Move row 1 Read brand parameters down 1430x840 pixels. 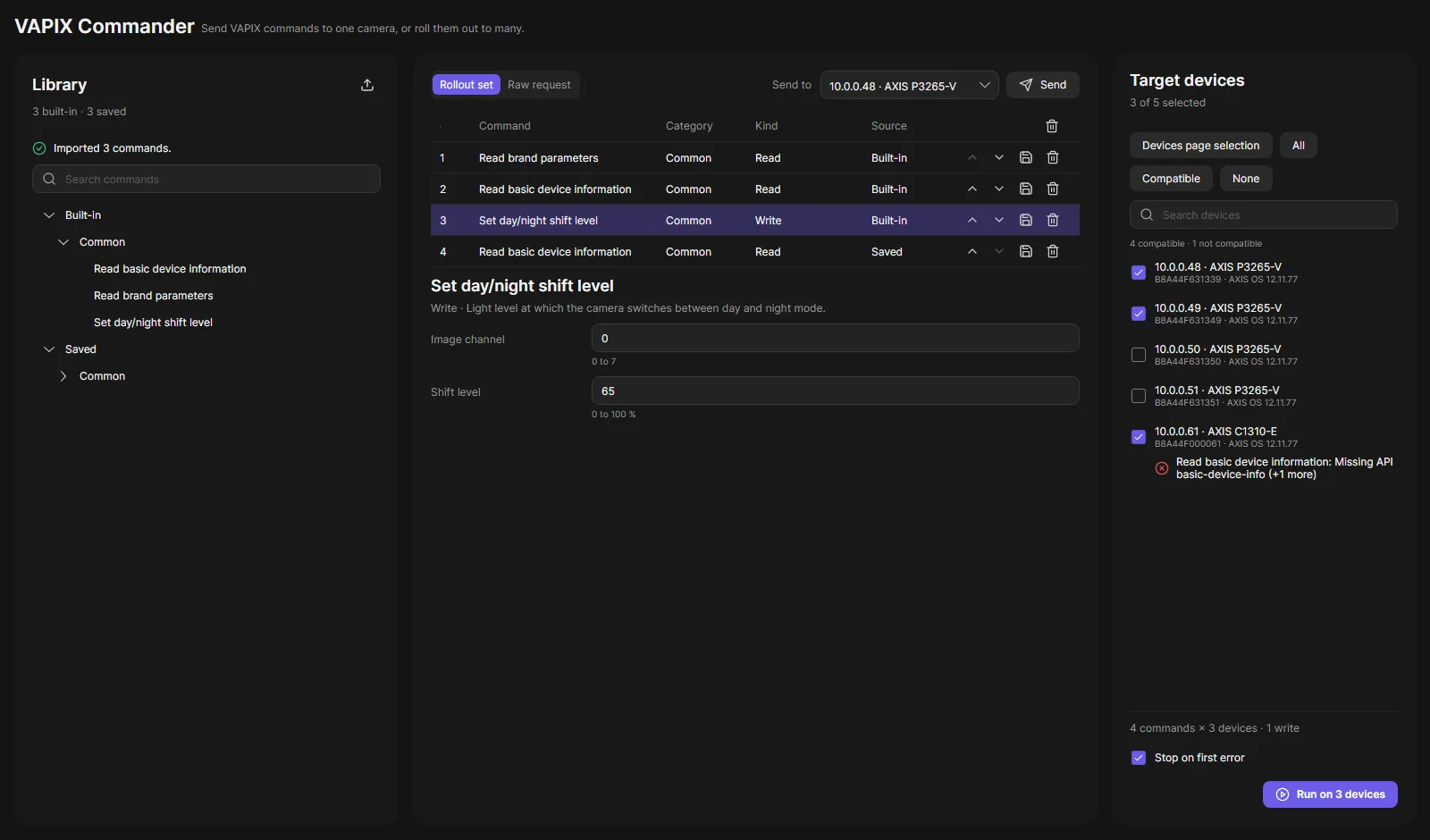[x=999, y=157]
